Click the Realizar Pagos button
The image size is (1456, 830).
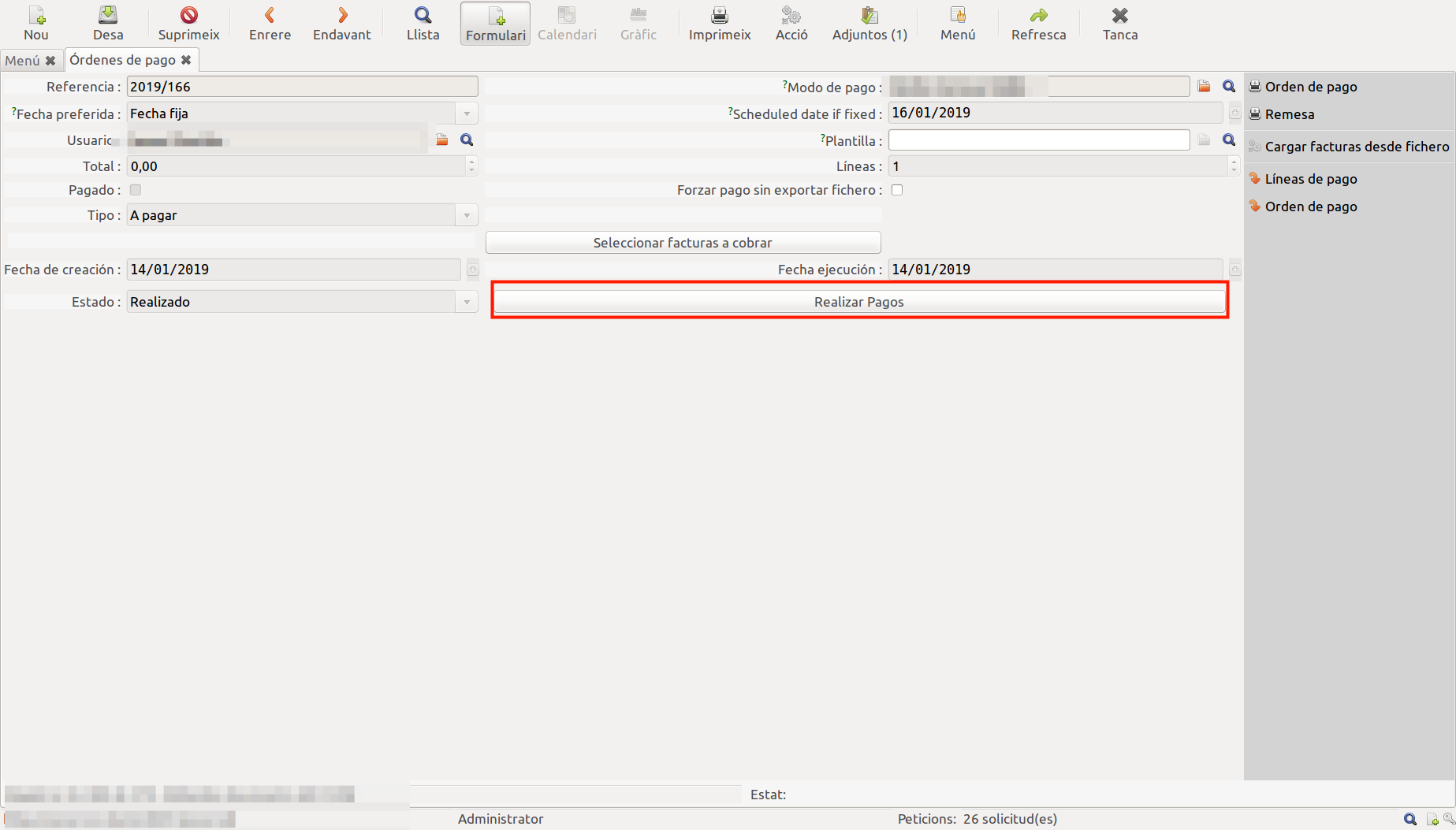[x=859, y=302]
